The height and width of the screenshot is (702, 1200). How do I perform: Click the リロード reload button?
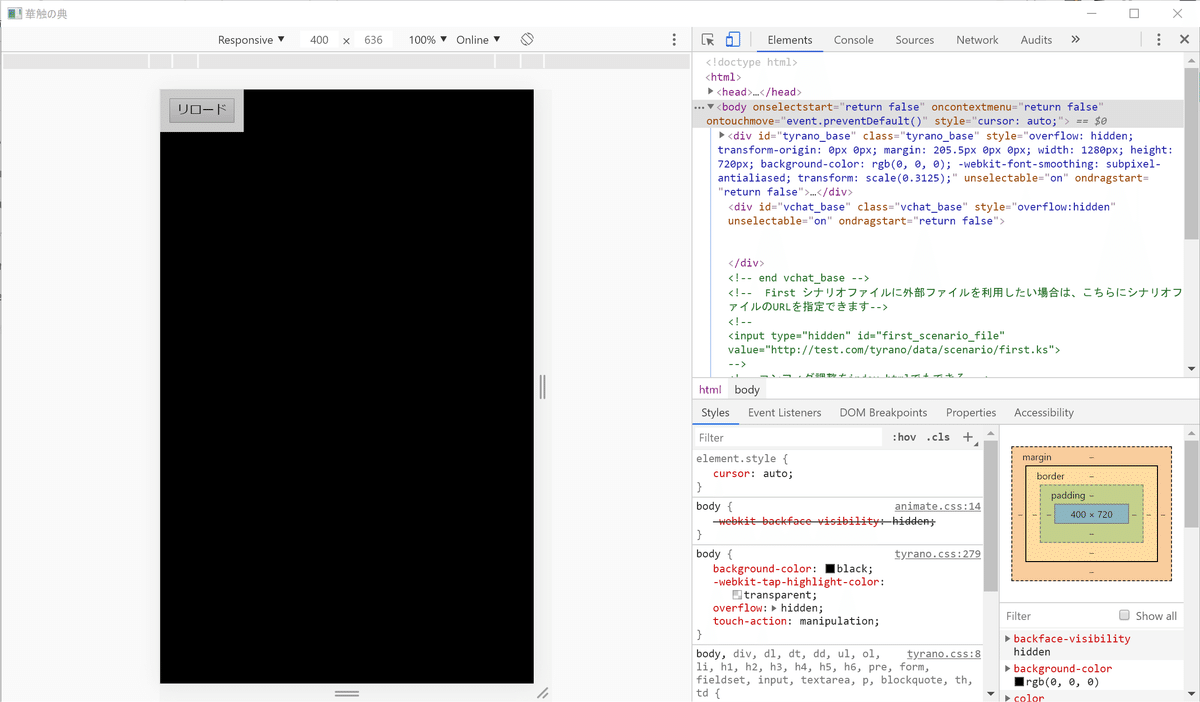pyautogui.click(x=202, y=110)
